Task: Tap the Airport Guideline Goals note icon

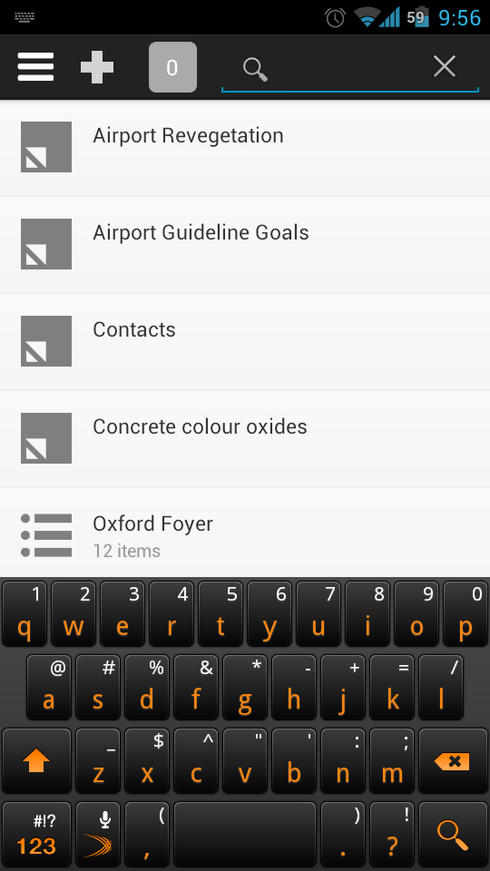Action: (46, 244)
